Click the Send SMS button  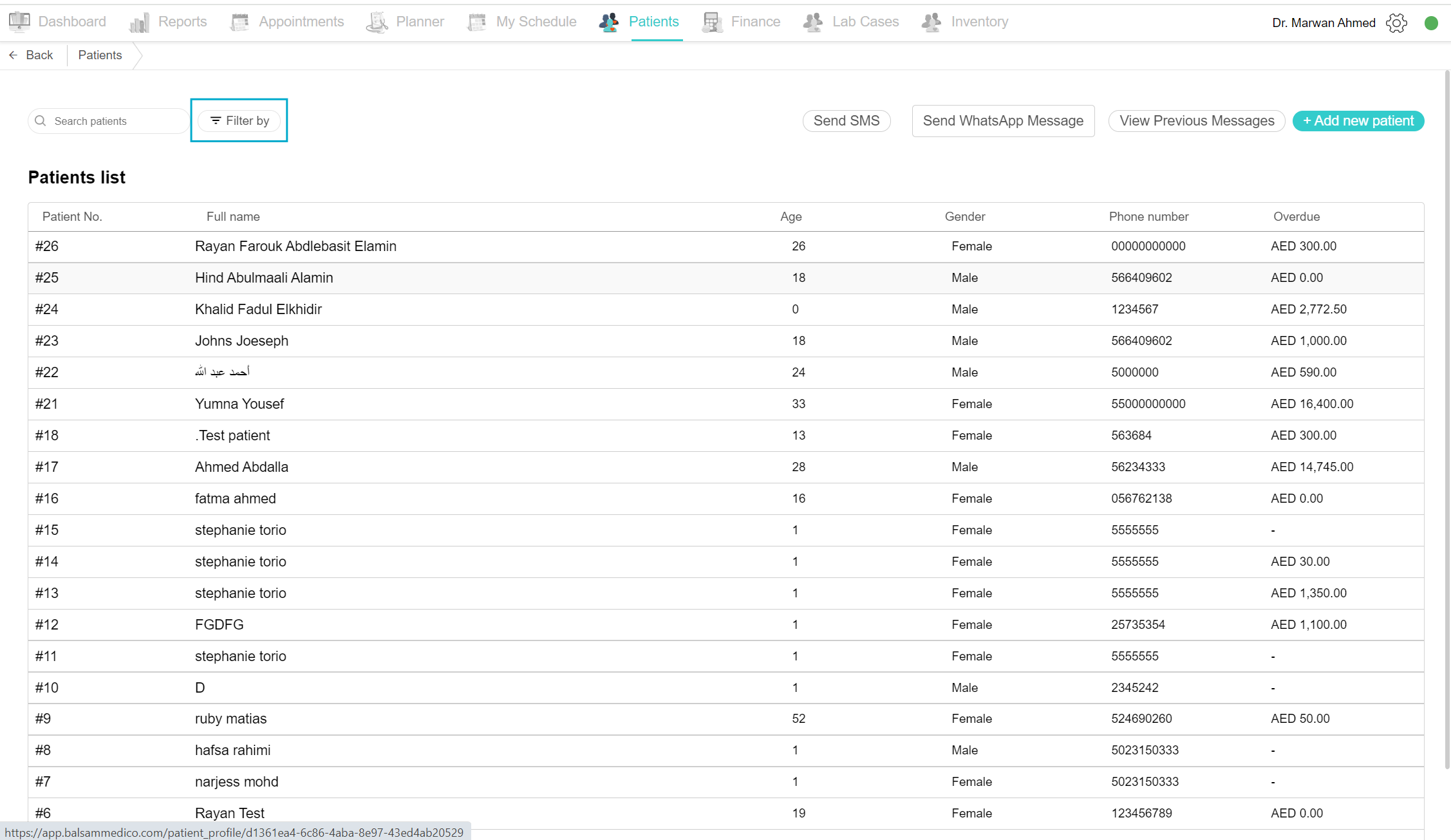[x=847, y=121]
